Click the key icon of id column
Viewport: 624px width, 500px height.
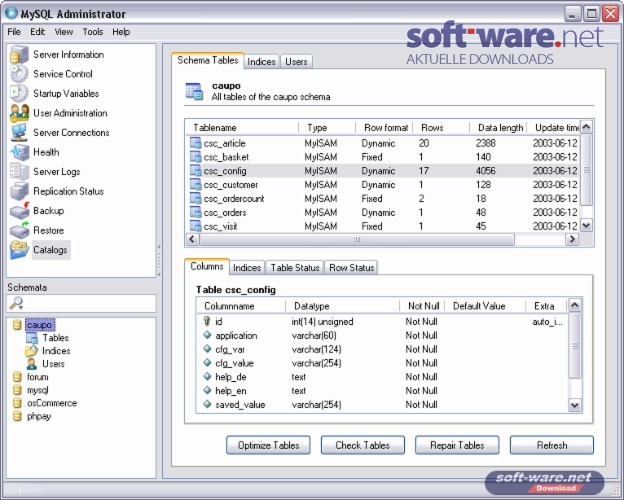point(207,321)
